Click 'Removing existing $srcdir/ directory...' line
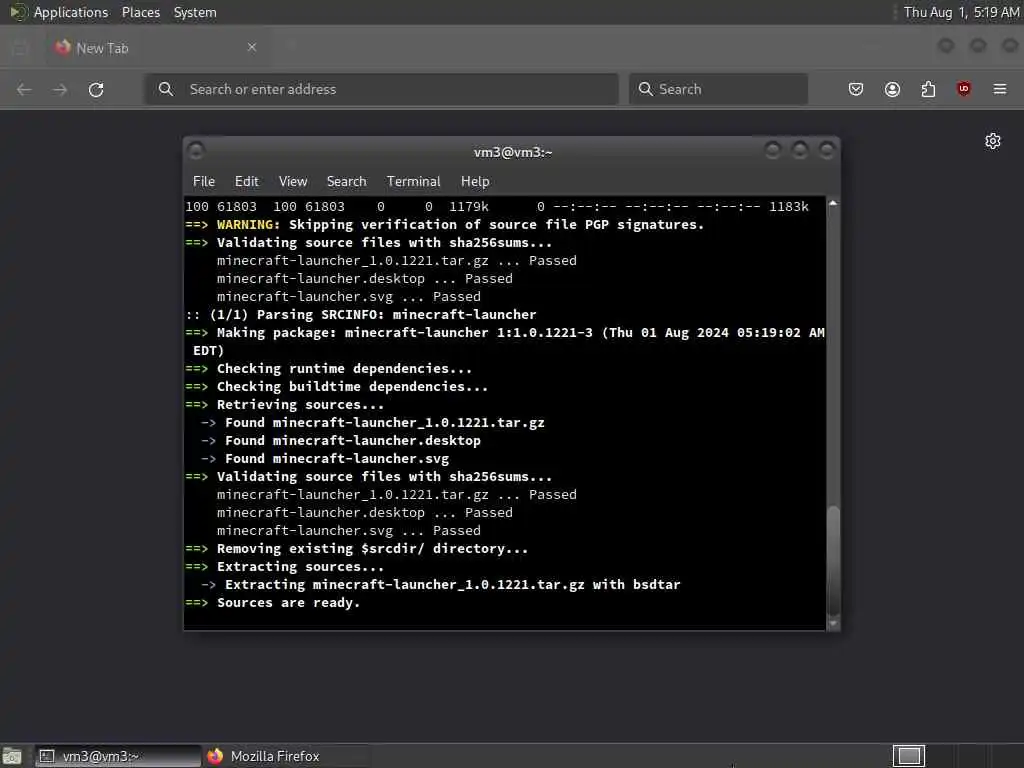This screenshot has width=1024, height=768. (357, 549)
